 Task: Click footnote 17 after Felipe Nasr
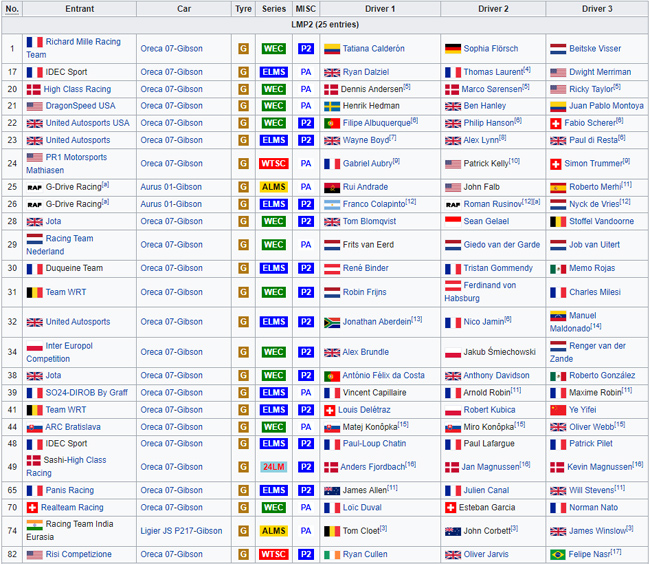tap(616, 552)
